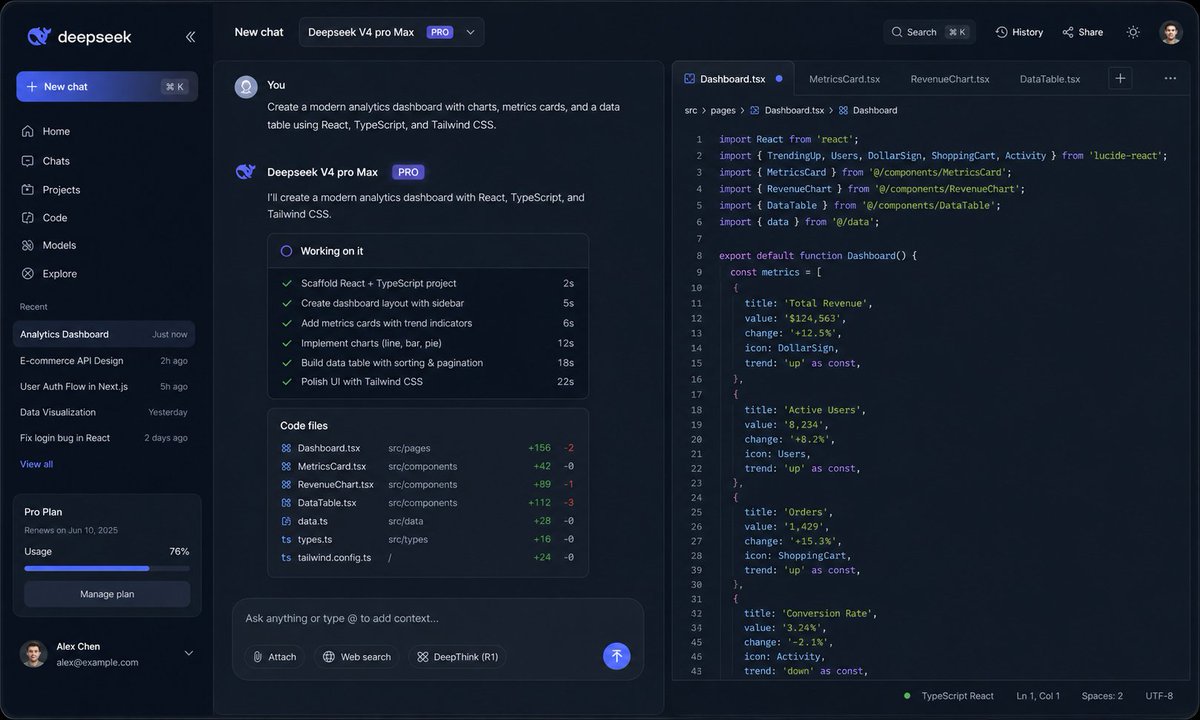Open Analytics Dashboard recent chat
The image size is (1200, 720).
click(104, 334)
